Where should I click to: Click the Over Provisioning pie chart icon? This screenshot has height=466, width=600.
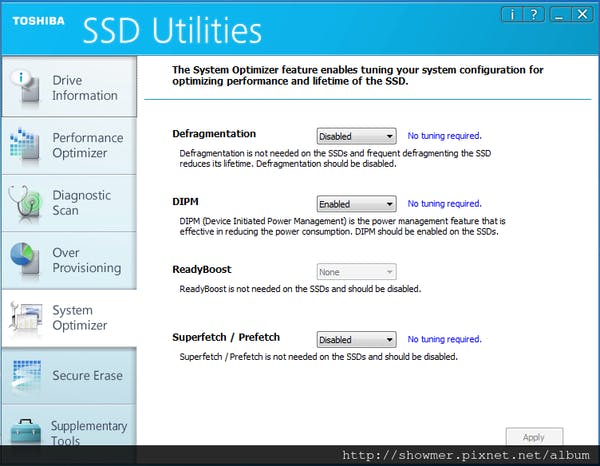click(x=24, y=260)
